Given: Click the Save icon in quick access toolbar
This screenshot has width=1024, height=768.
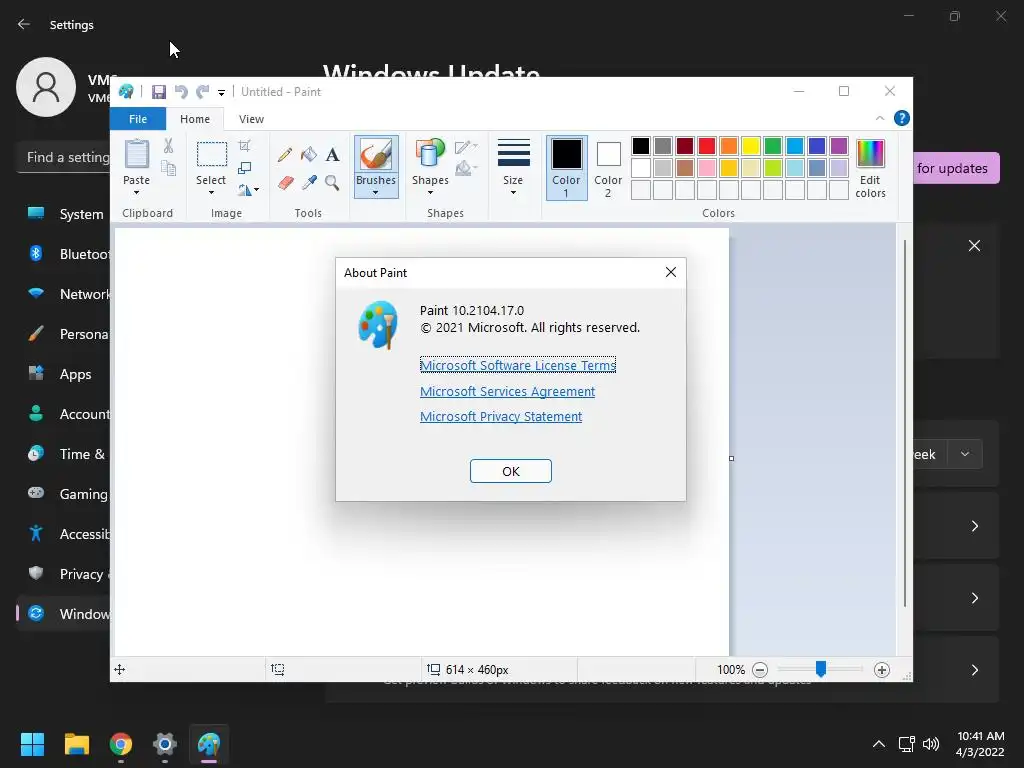Looking at the screenshot, I should pos(159,92).
